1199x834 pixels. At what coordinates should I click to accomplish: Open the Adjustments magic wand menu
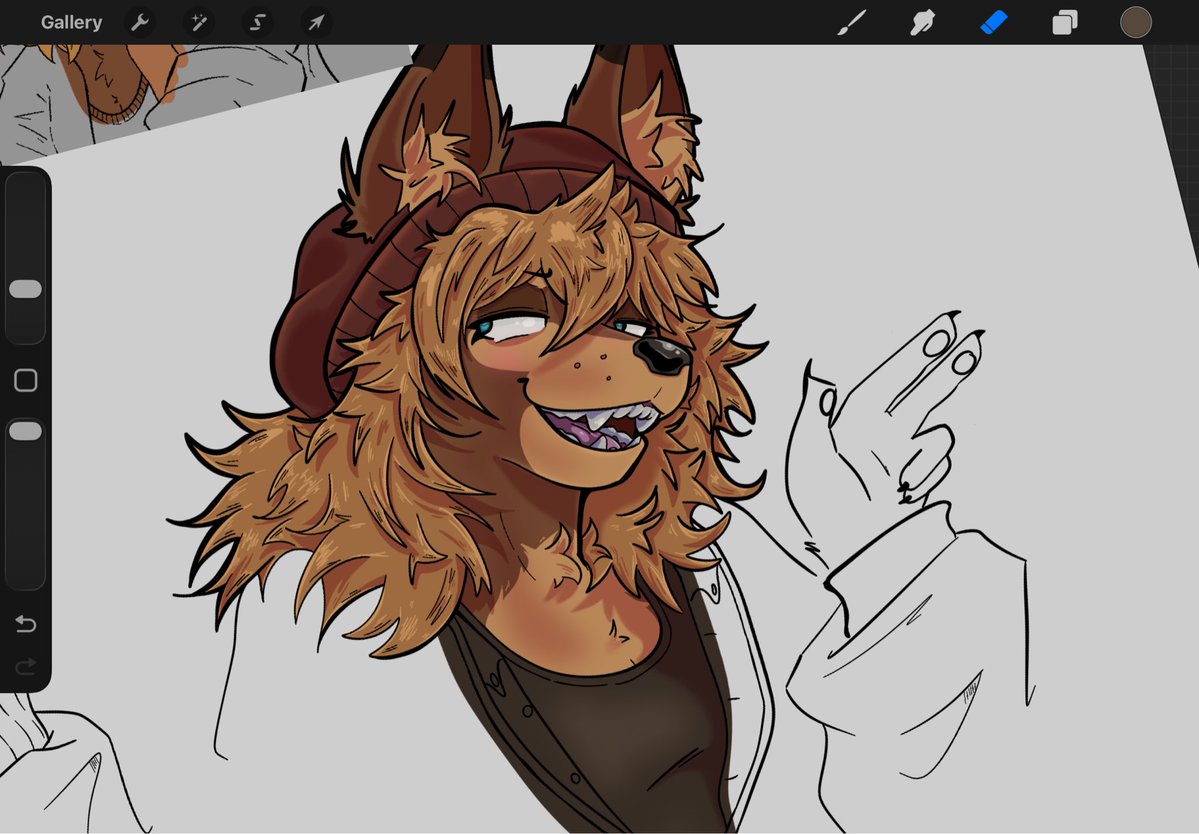click(x=199, y=22)
